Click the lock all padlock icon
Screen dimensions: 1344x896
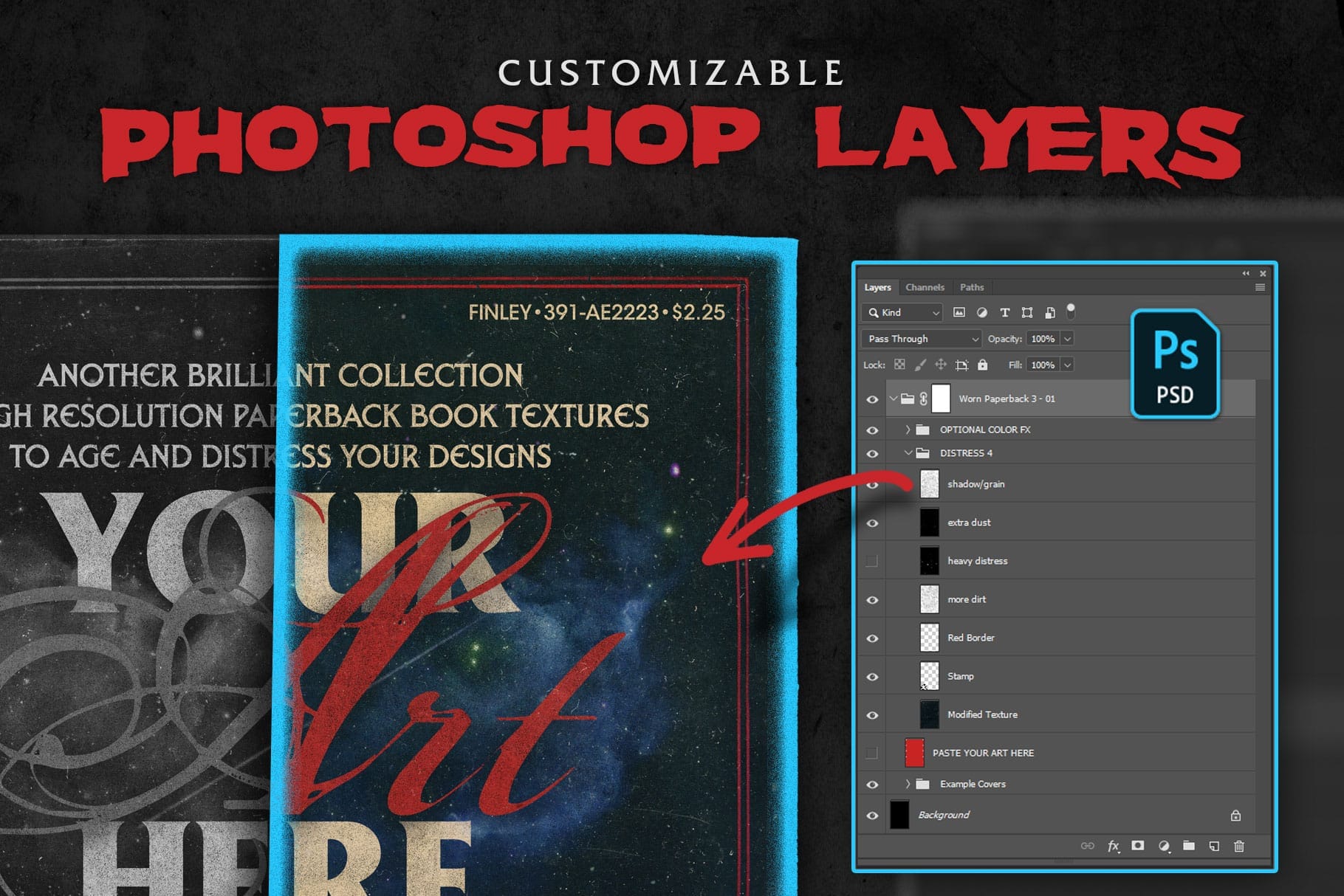tap(982, 365)
